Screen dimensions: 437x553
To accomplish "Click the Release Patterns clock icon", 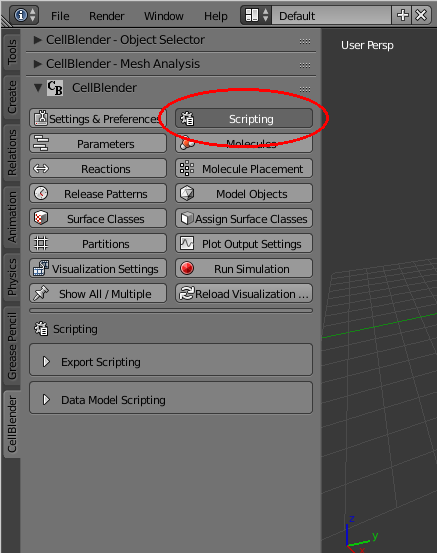I will click(x=41, y=193).
